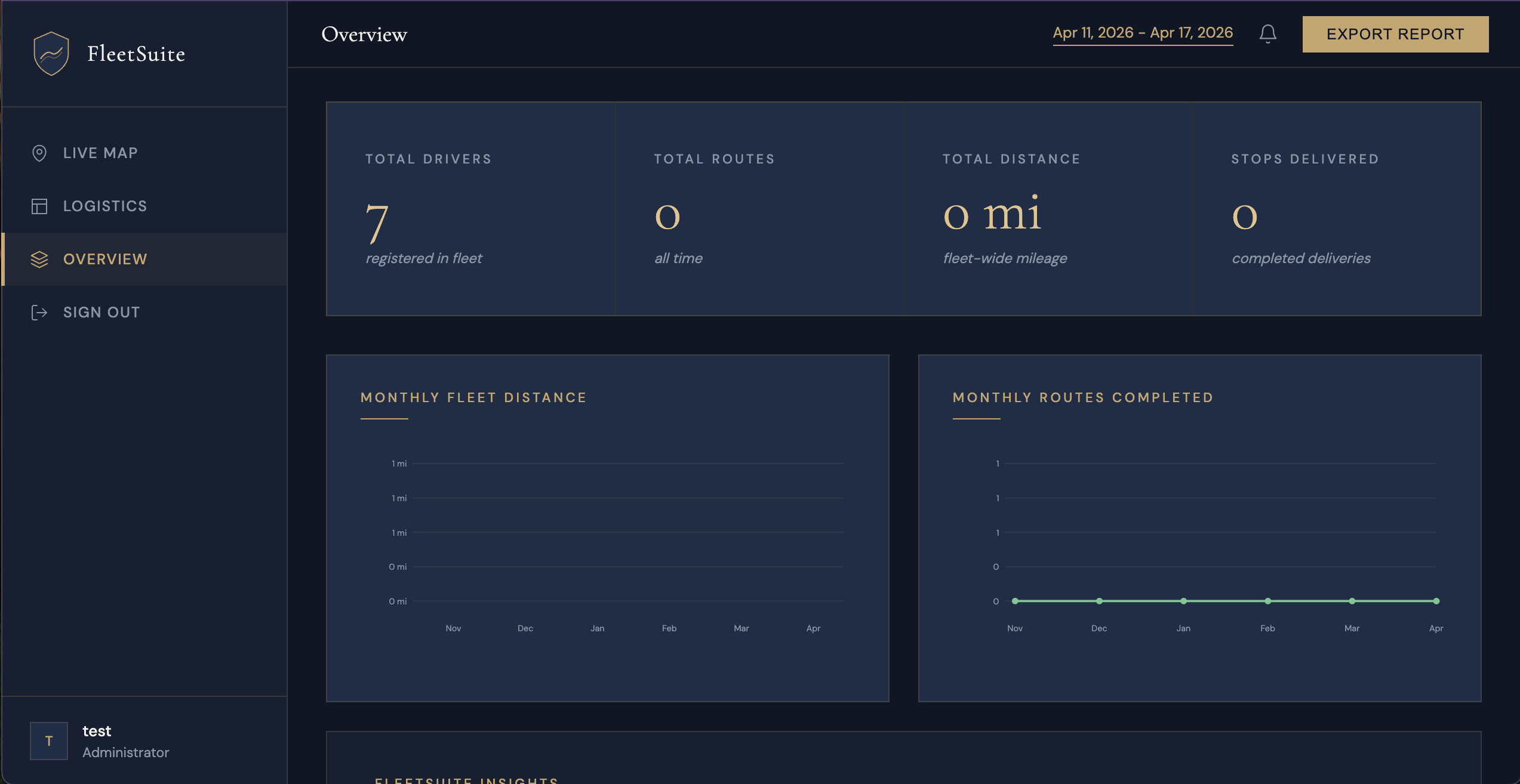Click the Logistics grid icon
This screenshot has height=784, width=1520.
point(39,206)
